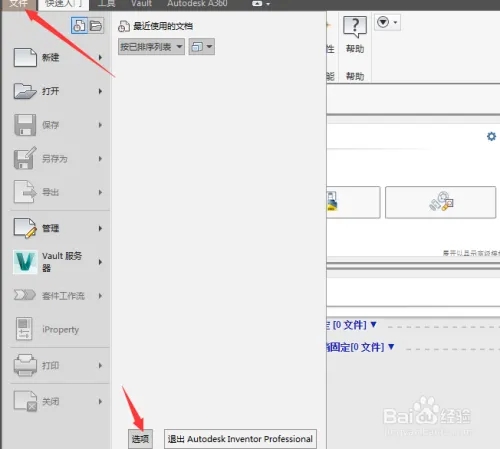Click 退出 Autodesk Inventor Professional button
Screen dimensions: 500x449
[x=240, y=439]
